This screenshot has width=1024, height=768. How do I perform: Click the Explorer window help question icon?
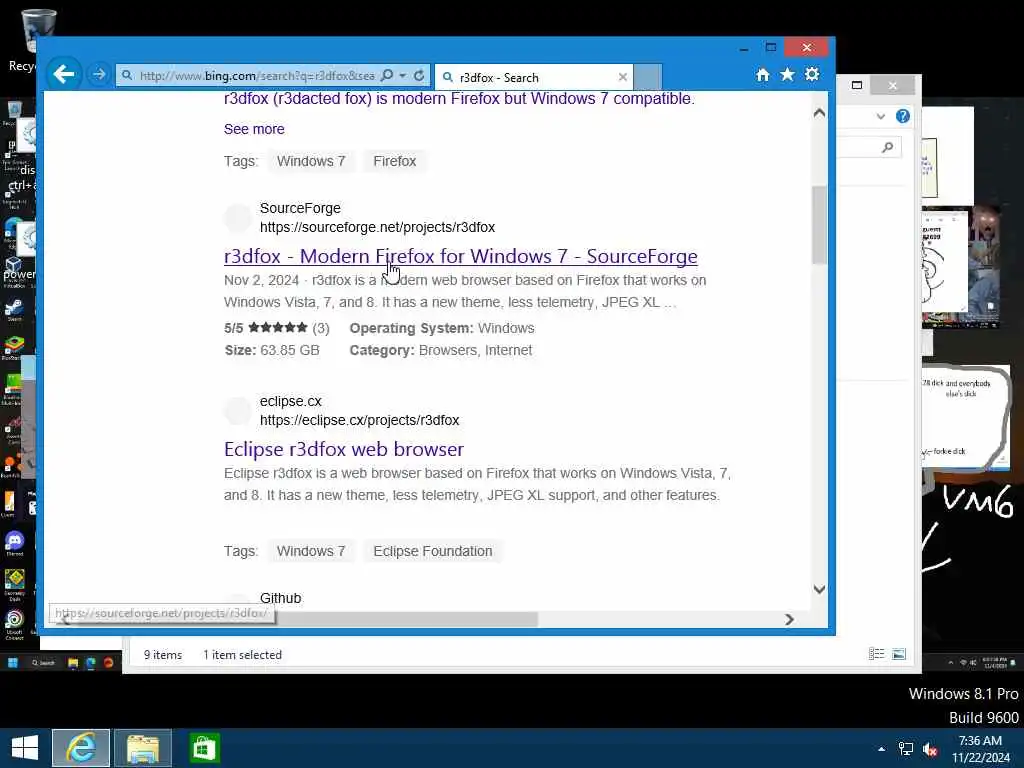click(x=903, y=116)
